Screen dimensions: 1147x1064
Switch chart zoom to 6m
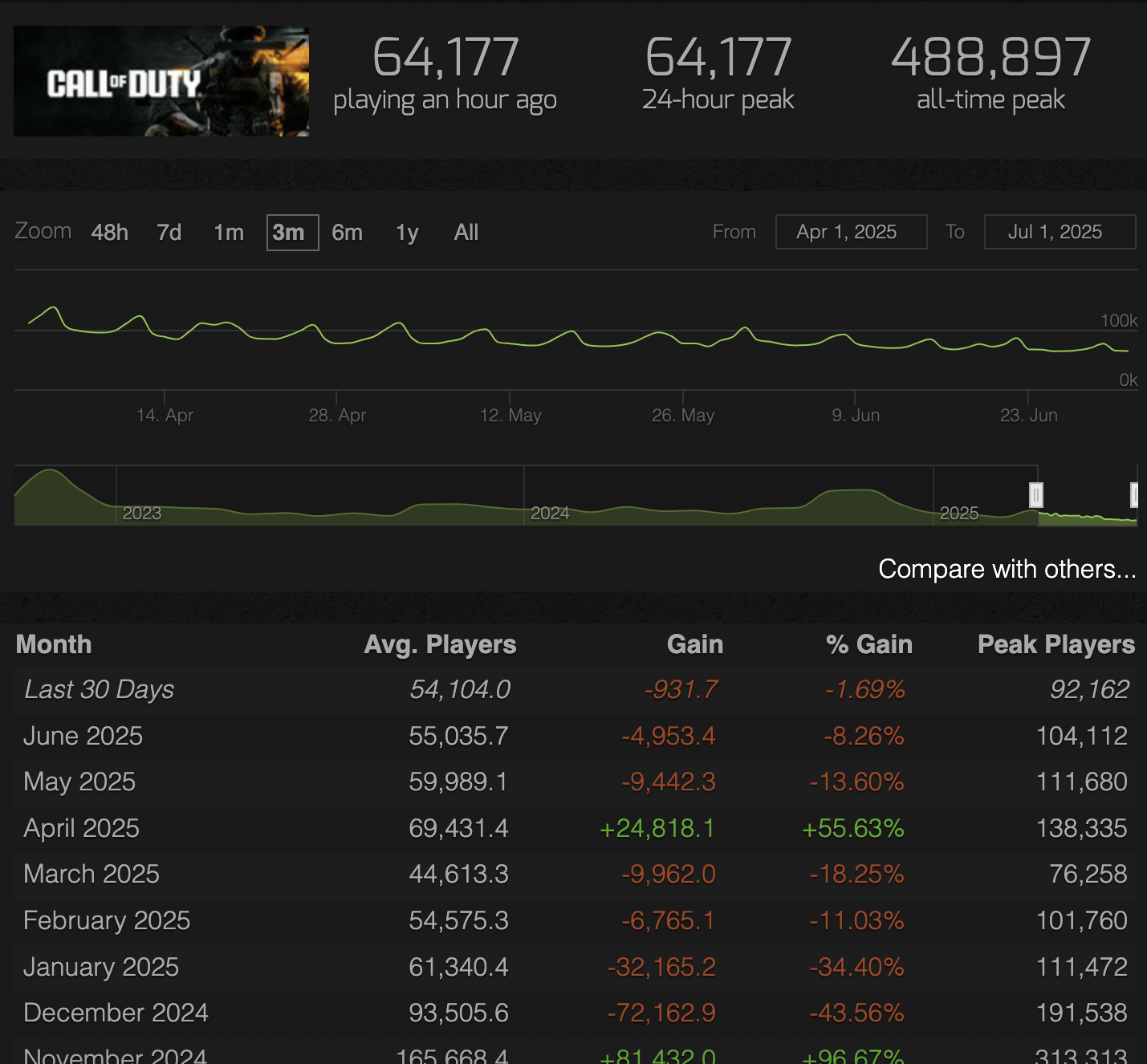pyautogui.click(x=348, y=233)
